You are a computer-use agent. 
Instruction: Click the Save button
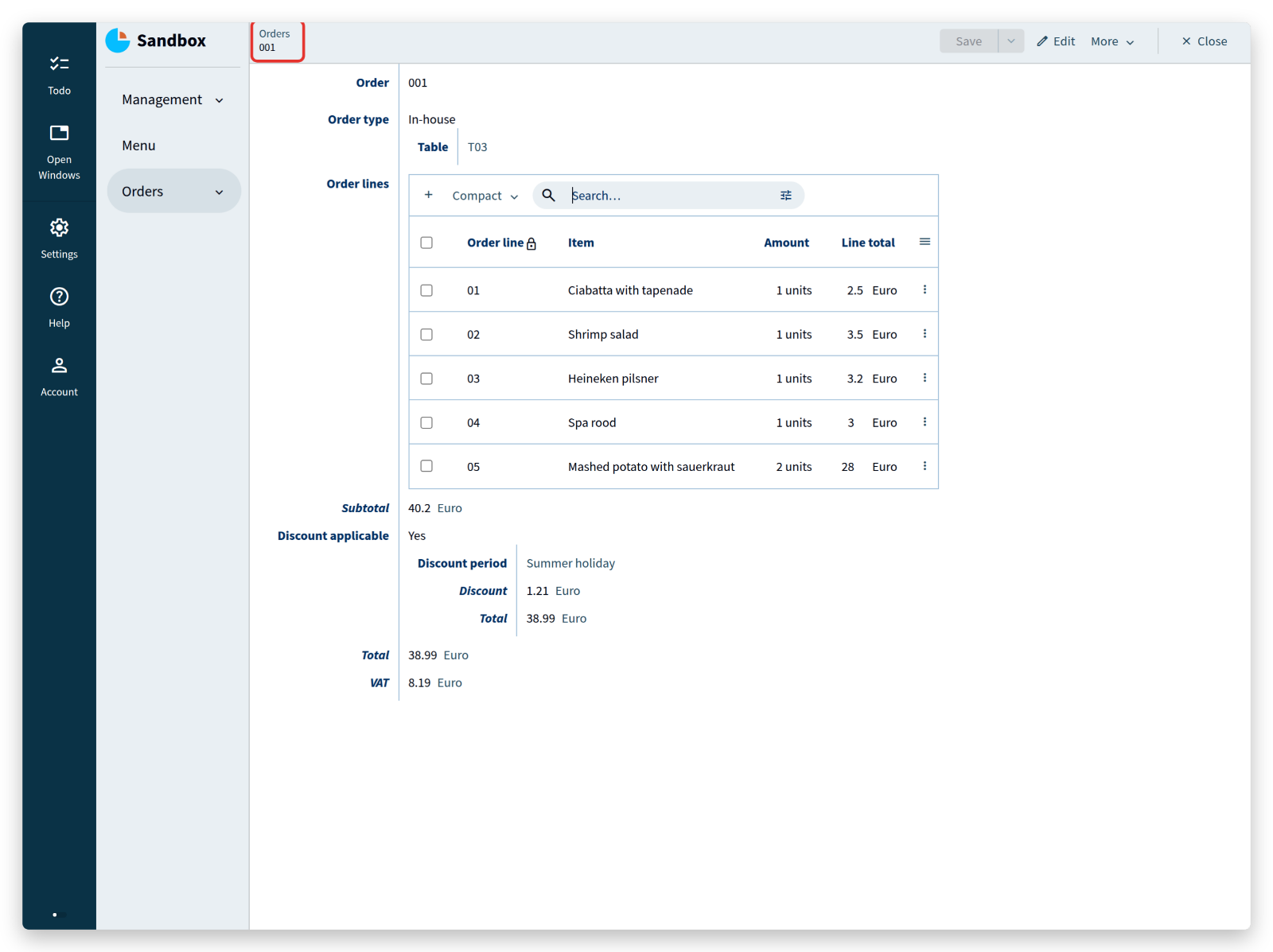click(x=968, y=41)
